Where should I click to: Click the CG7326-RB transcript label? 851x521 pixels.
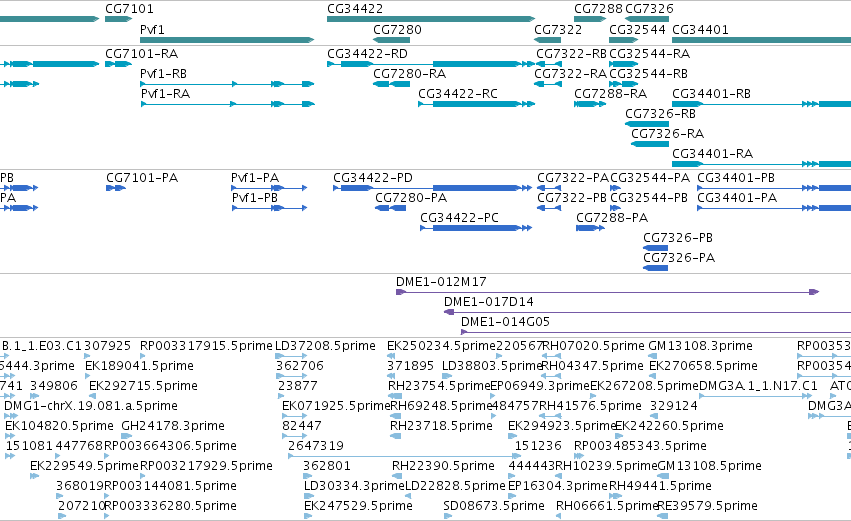[661, 114]
